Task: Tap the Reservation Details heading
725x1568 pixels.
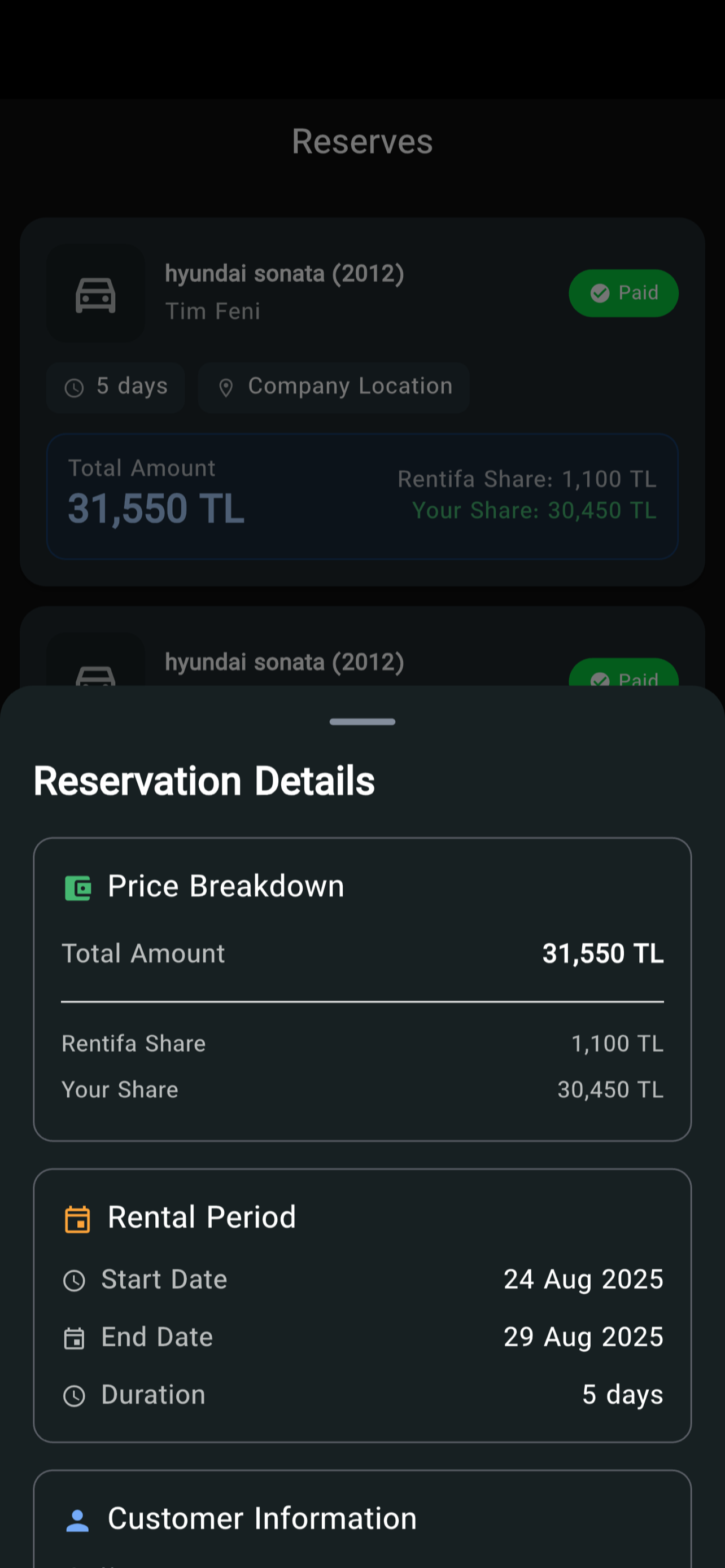Action: (x=204, y=781)
